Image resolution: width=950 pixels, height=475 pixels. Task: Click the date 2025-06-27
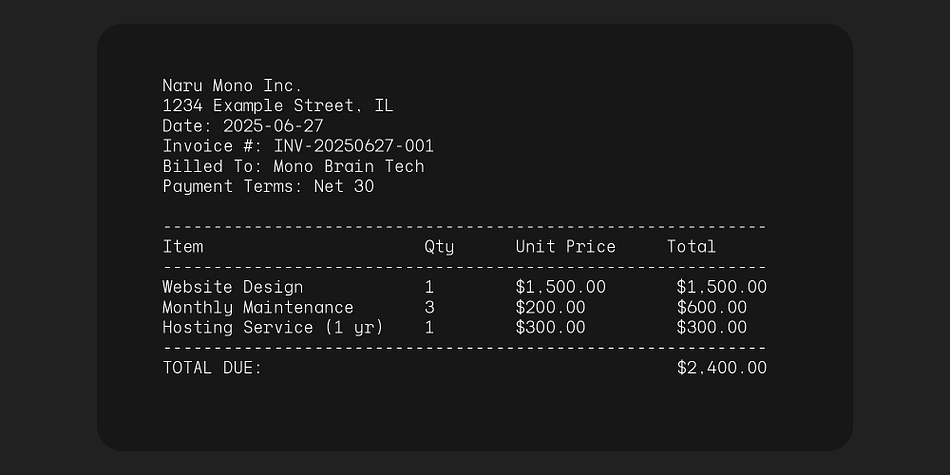tap(273, 126)
